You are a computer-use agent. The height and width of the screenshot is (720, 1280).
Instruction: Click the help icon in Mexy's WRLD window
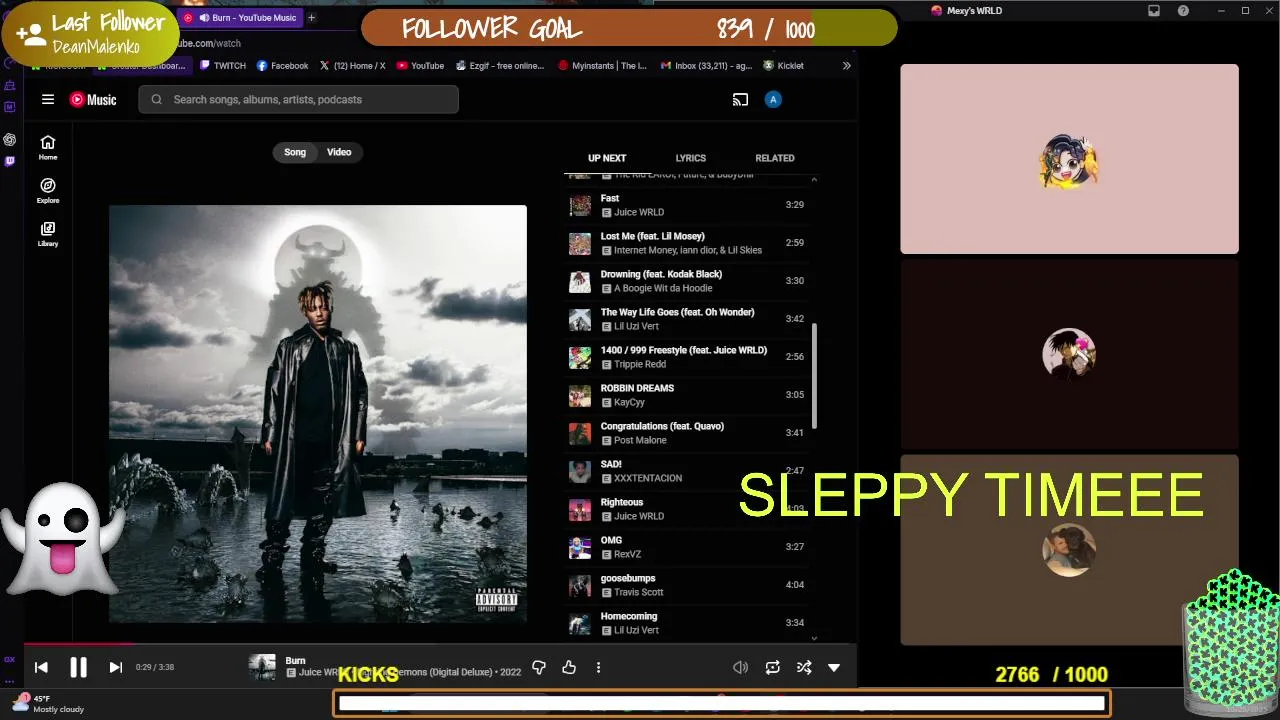tap(1184, 11)
